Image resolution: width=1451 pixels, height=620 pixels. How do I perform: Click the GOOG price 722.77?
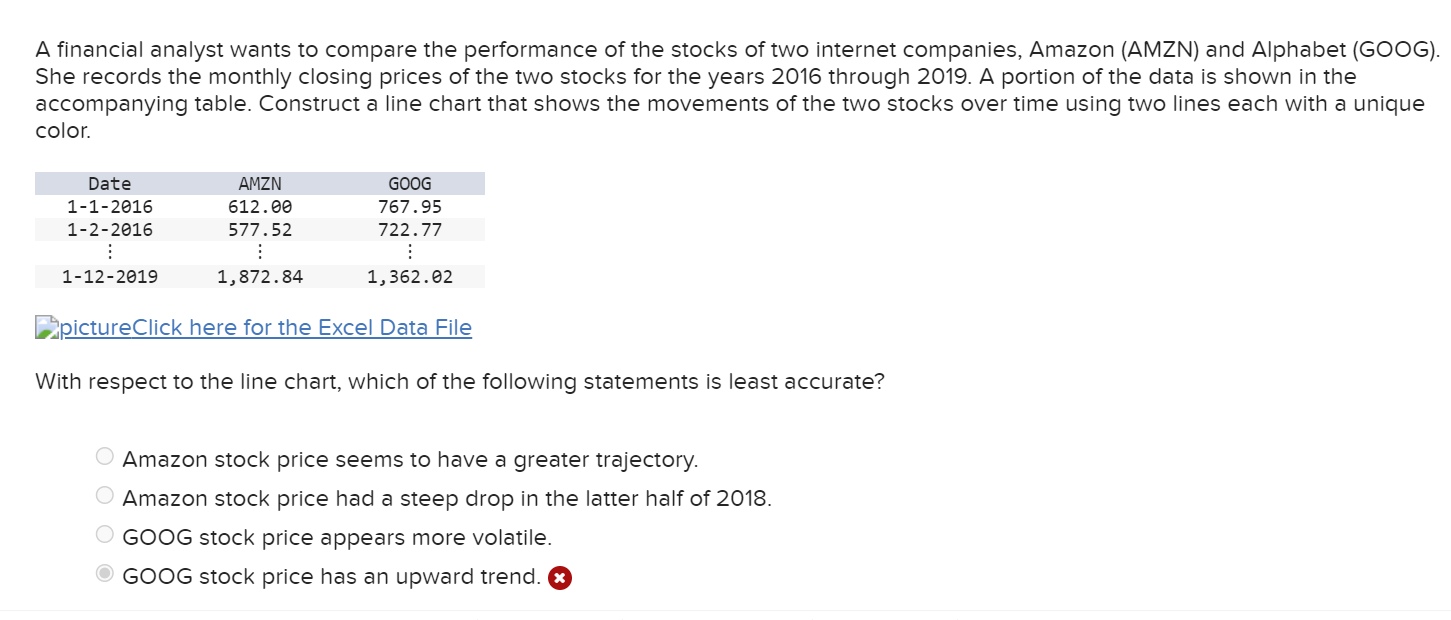click(x=410, y=229)
